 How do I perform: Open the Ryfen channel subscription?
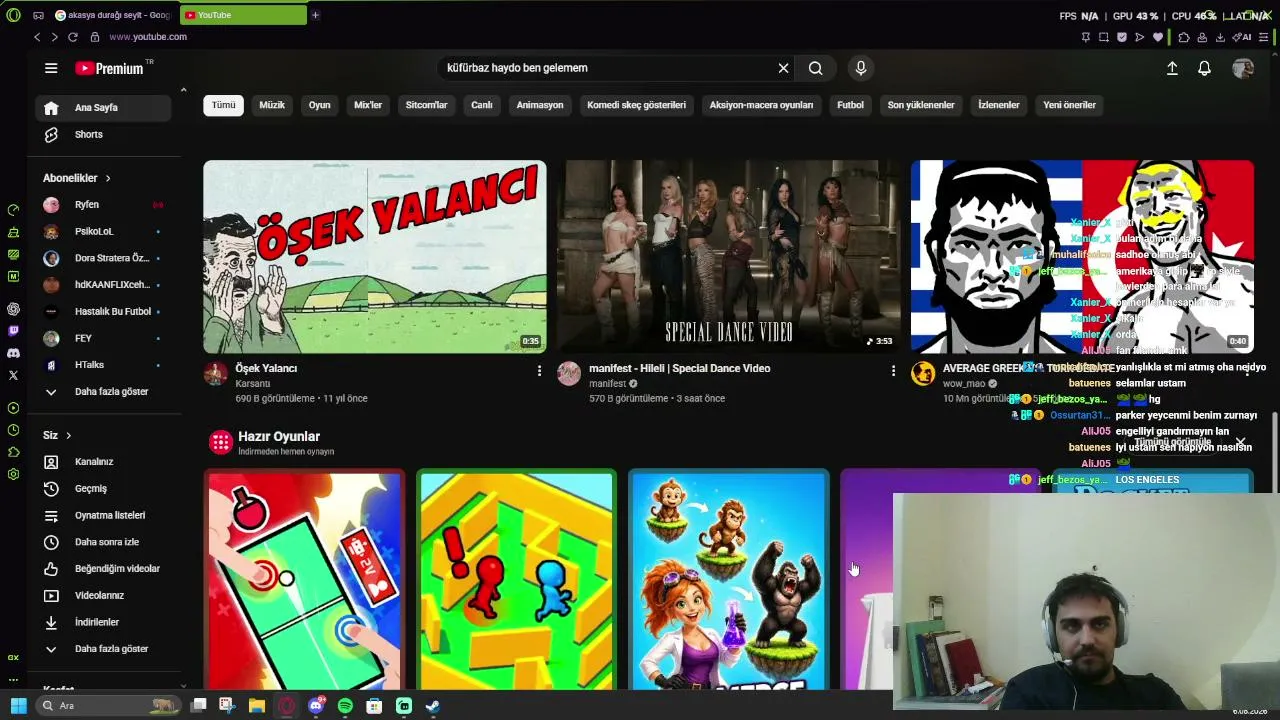click(x=103, y=205)
